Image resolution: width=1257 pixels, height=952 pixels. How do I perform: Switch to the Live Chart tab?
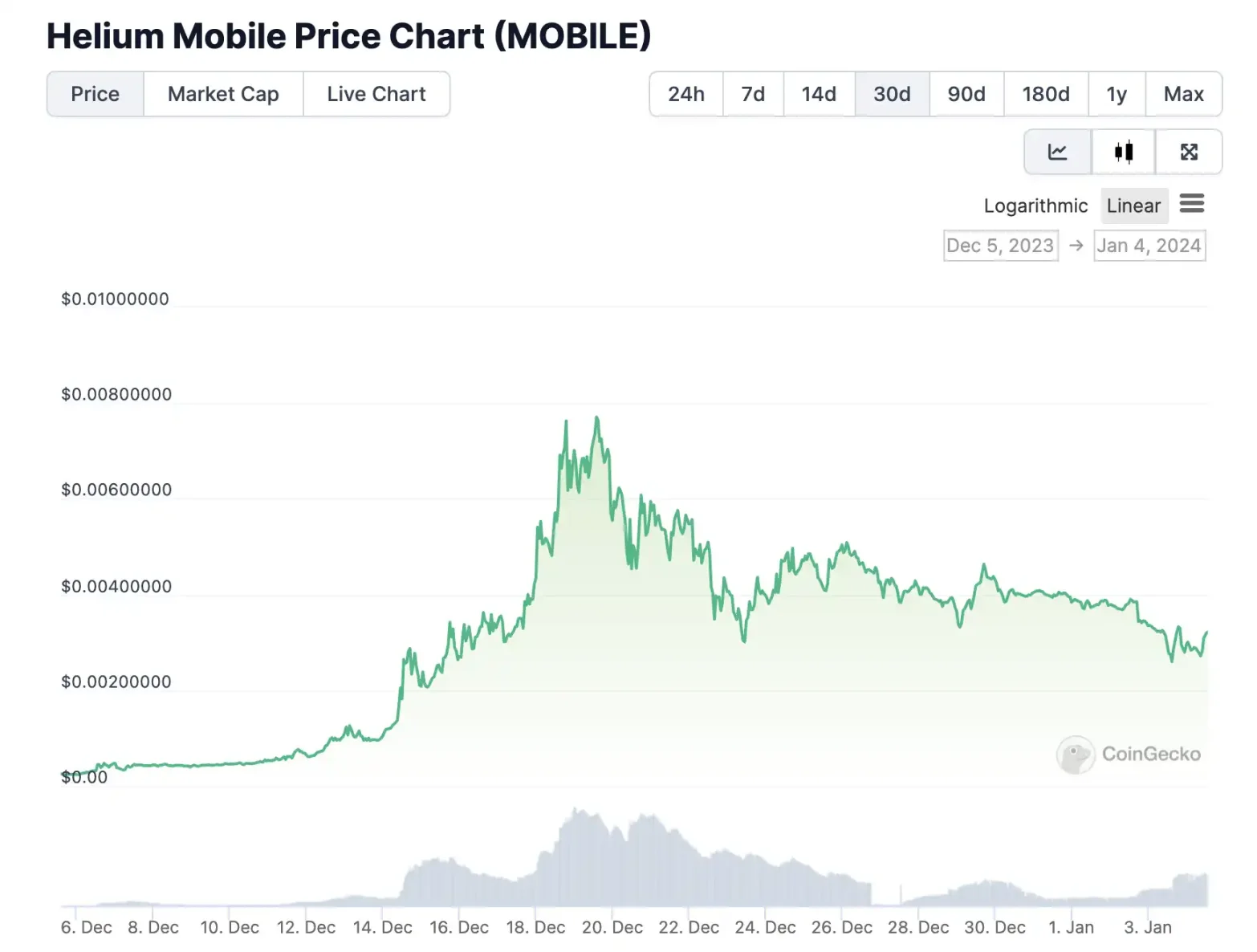pyautogui.click(x=376, y=94)
